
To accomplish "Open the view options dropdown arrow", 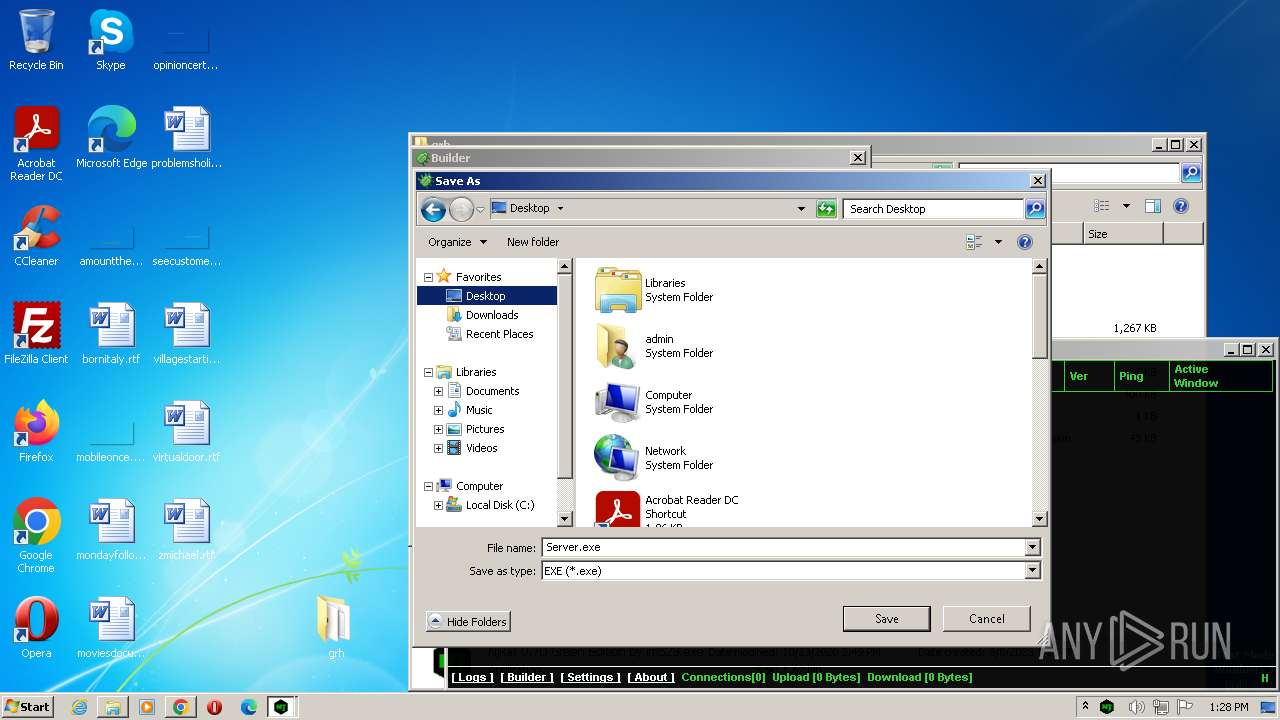I will point(998,242).
